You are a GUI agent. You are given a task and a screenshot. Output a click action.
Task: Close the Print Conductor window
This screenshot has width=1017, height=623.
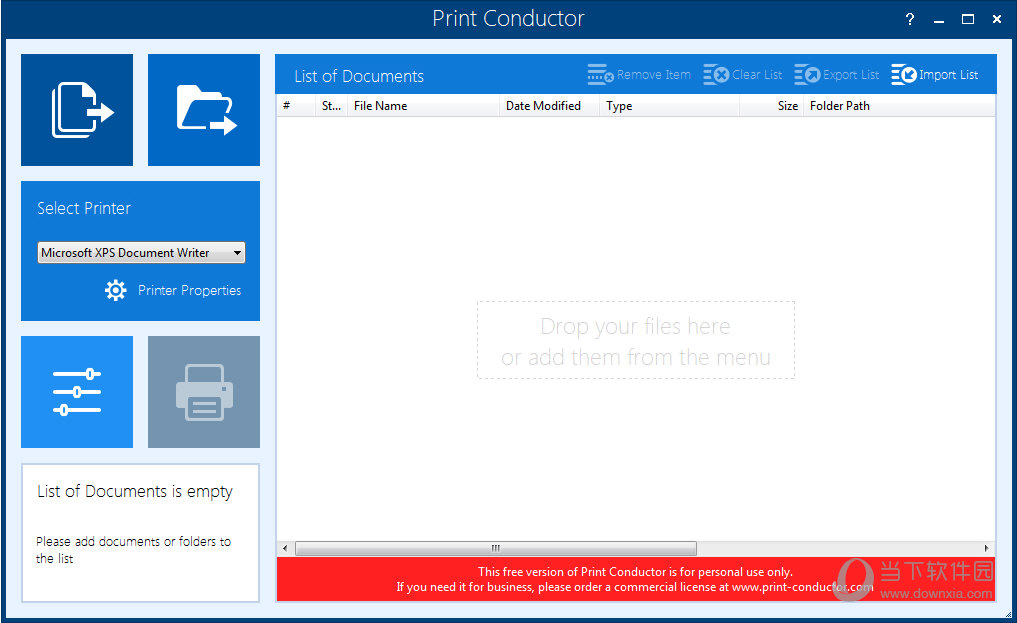[x=997, y=19]
